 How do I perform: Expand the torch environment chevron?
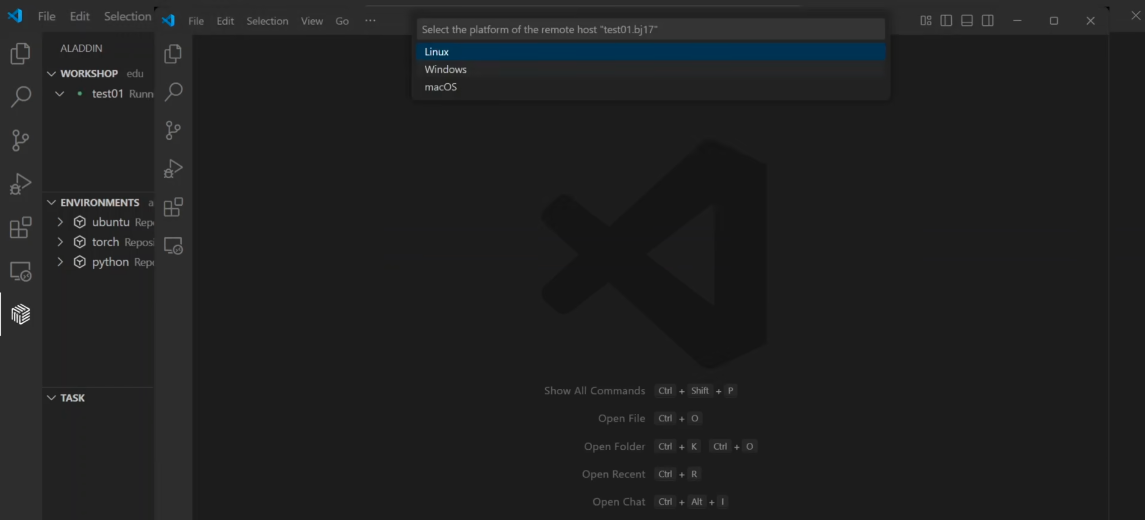[x=61, y=242]
